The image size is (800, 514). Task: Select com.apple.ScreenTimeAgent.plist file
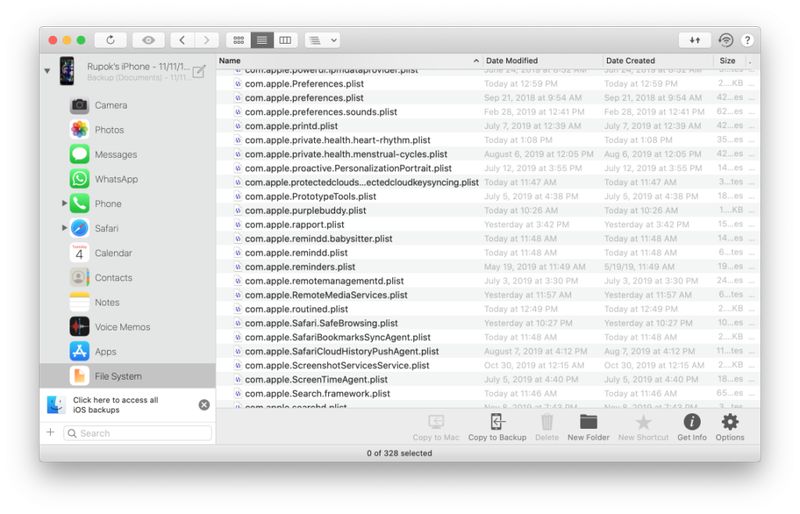click(x=487, y=379)
